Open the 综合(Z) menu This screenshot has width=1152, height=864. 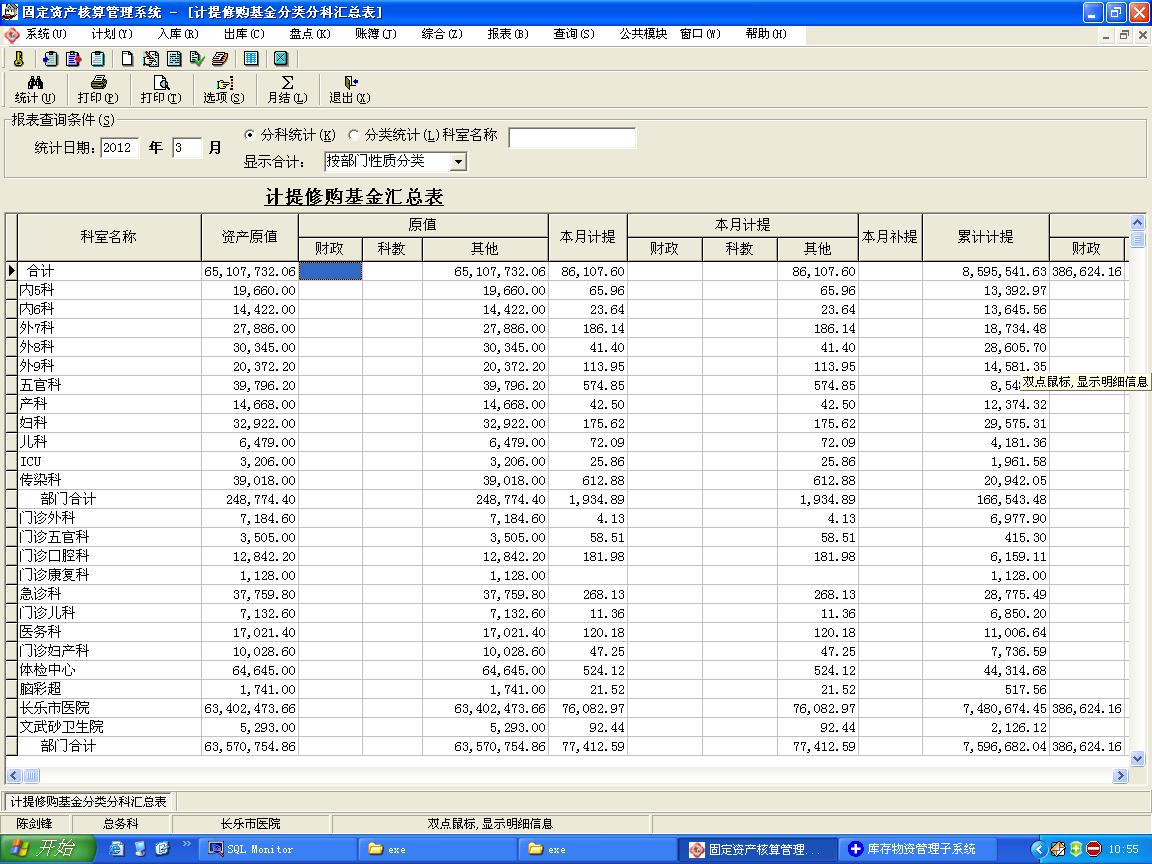pos(442,34)
